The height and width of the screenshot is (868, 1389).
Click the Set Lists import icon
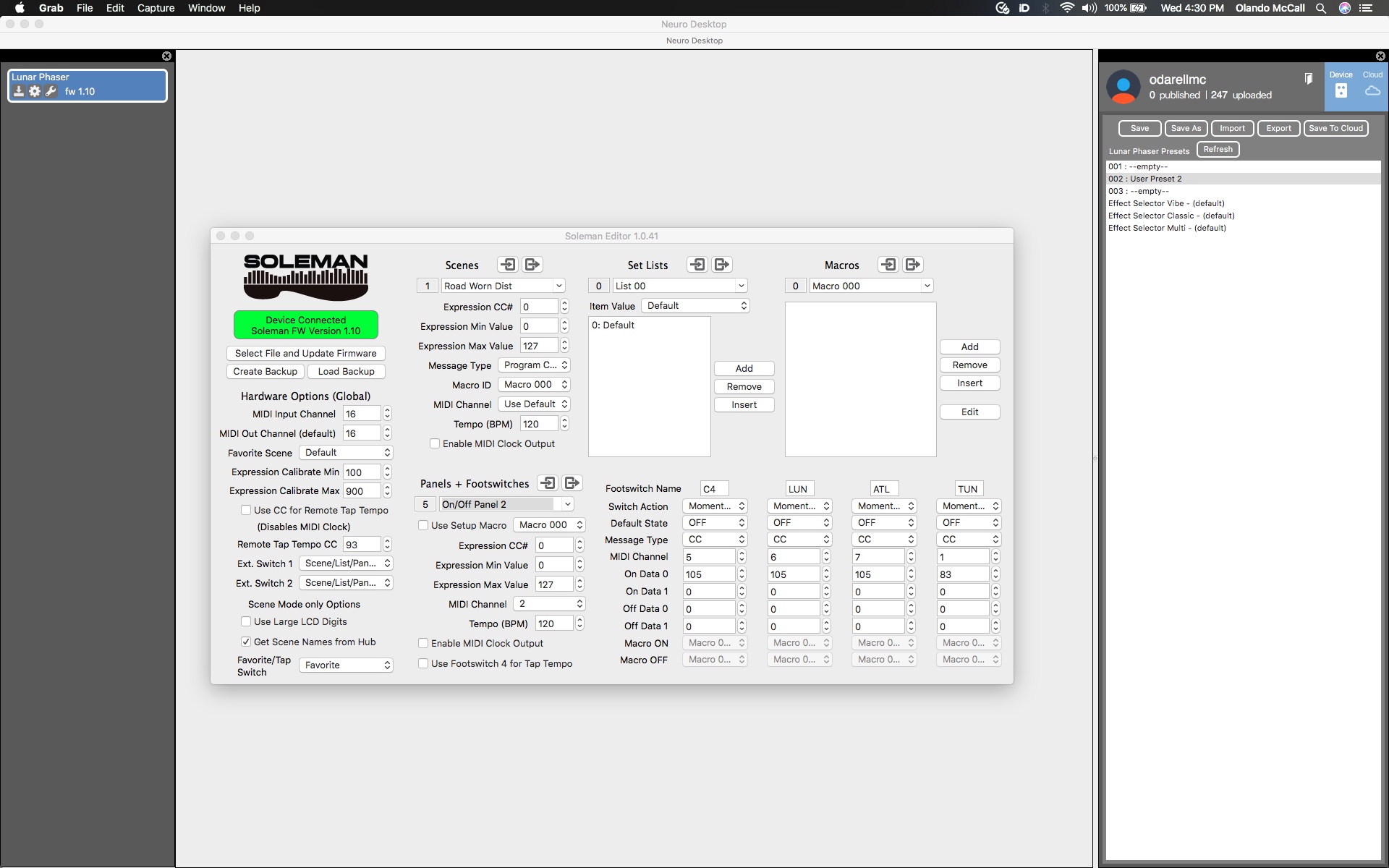coord(697,265)
